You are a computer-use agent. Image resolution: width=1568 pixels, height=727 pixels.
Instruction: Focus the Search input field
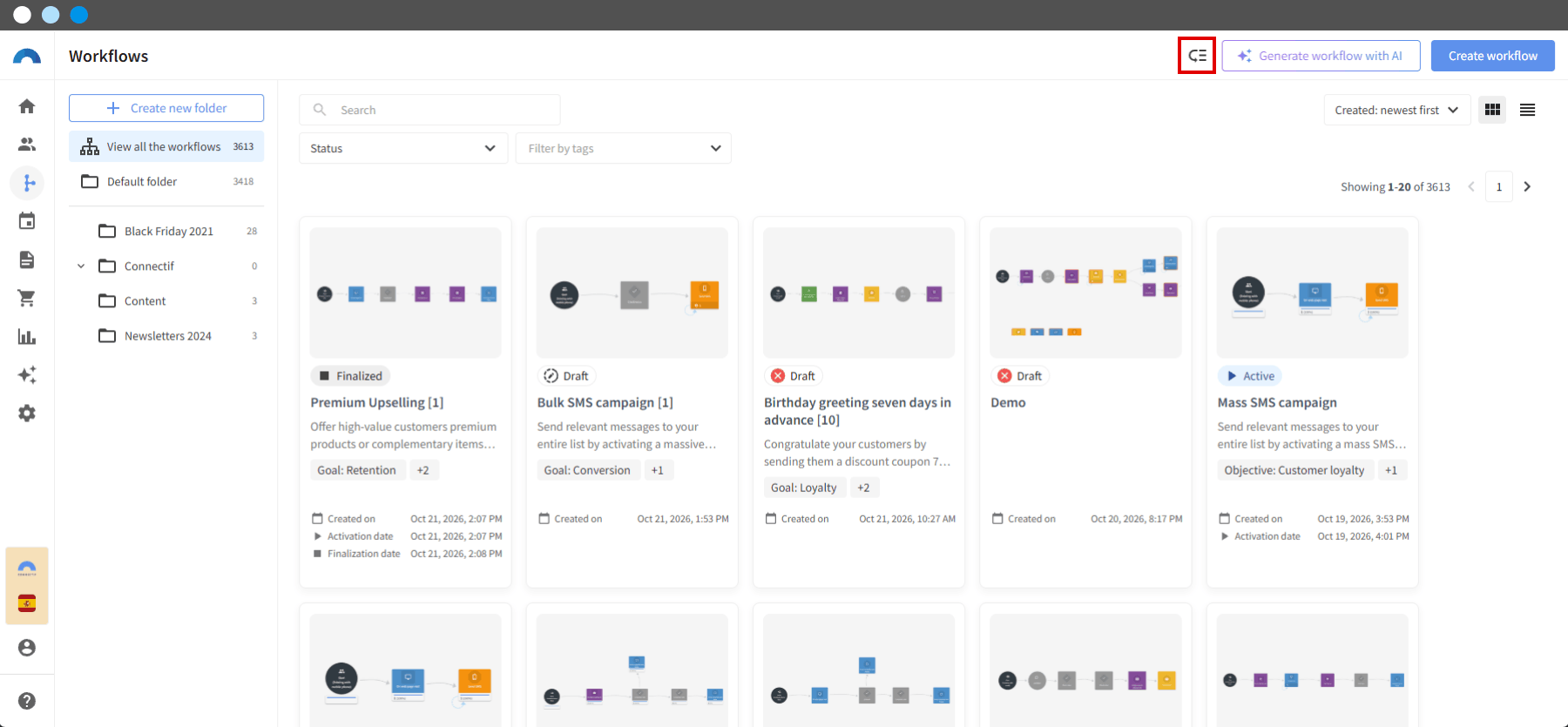coord(429,110)
